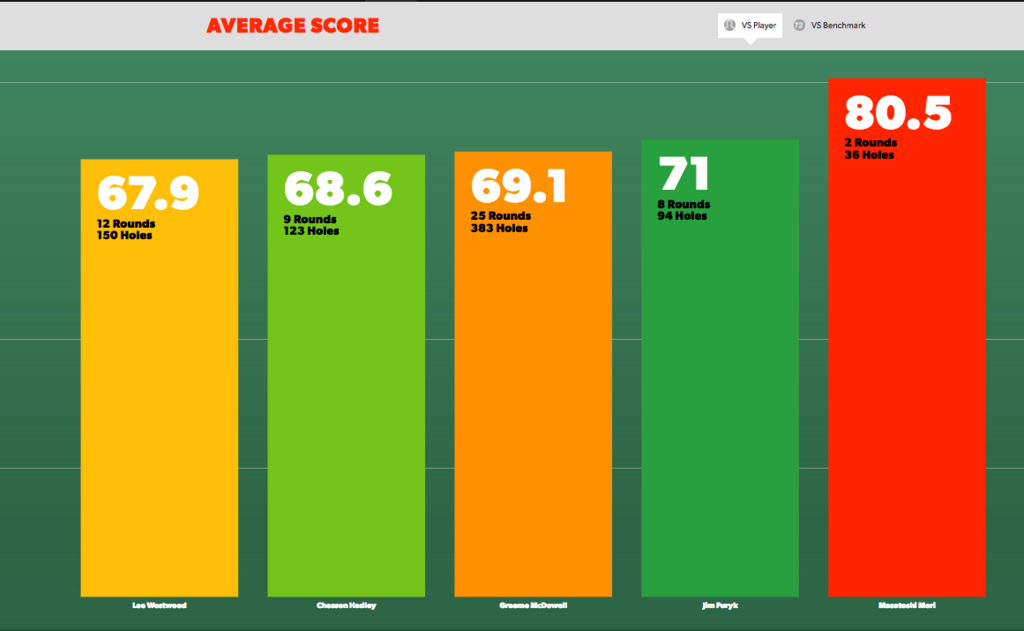Click the '9 Rounds' text

click(310, 219)
